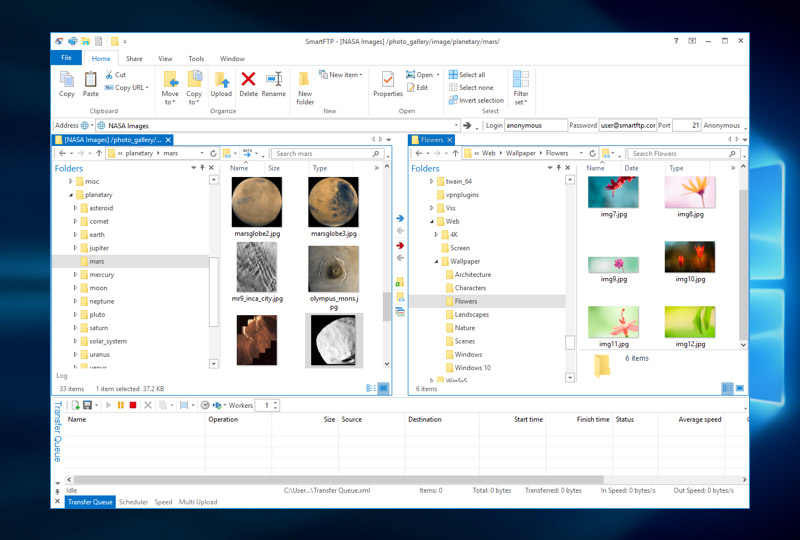Create a New folder from ribbon
Image resolution: width=800 pixels, height=540 pixels.
pos(305,88)
